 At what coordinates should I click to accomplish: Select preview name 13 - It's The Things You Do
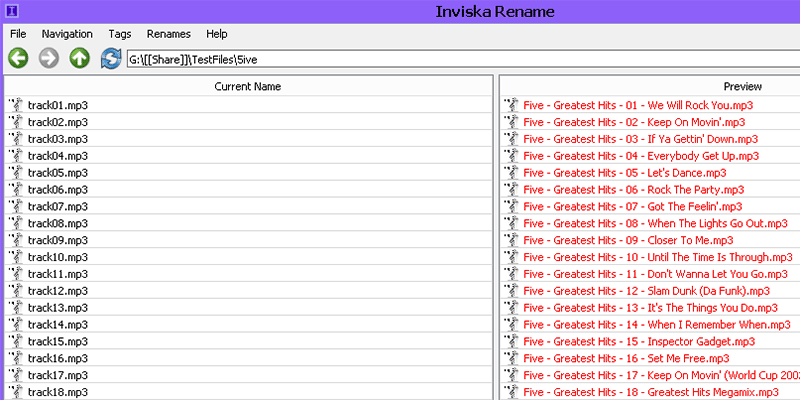point(651,307)
